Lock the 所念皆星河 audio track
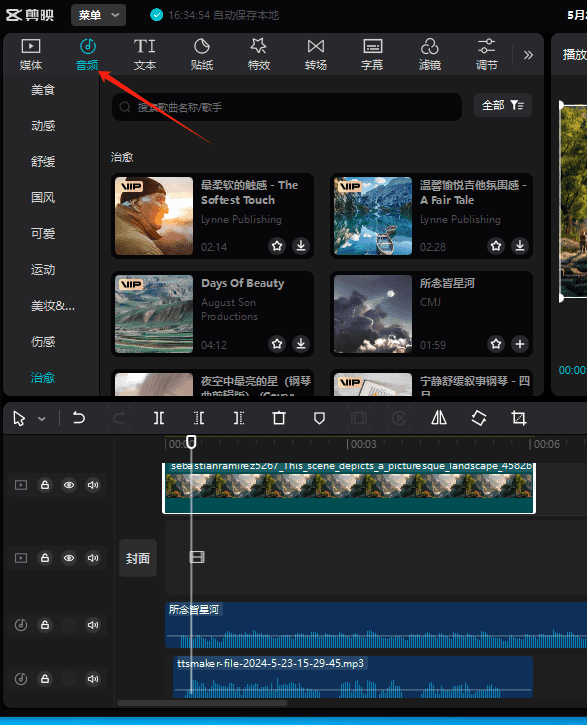Screen dimensions: 587x725 (x=45, y=625)
